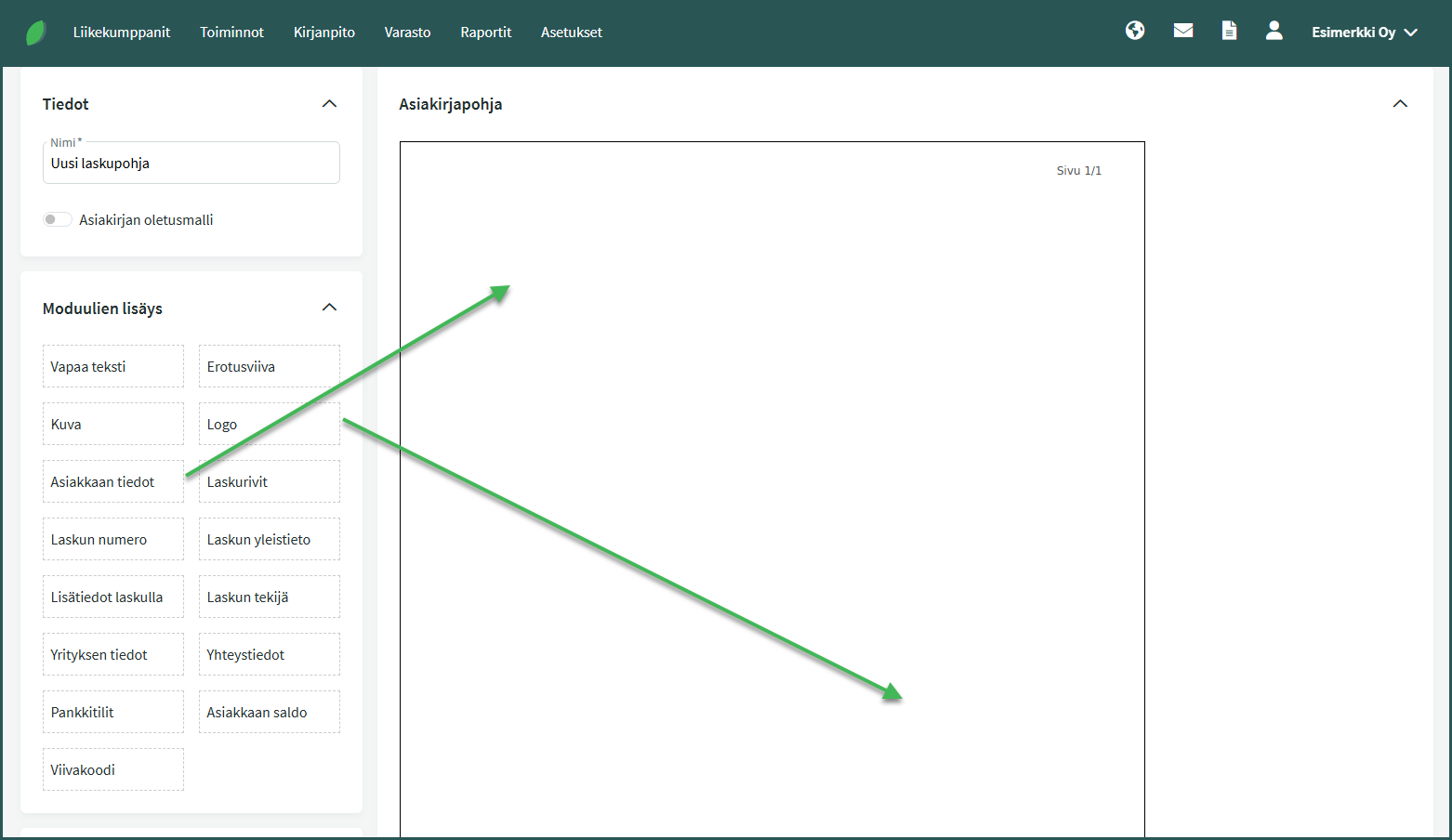Click the document icon in header
Viewport: 1452px width, 840px height.
click(x=1229, y=31)
